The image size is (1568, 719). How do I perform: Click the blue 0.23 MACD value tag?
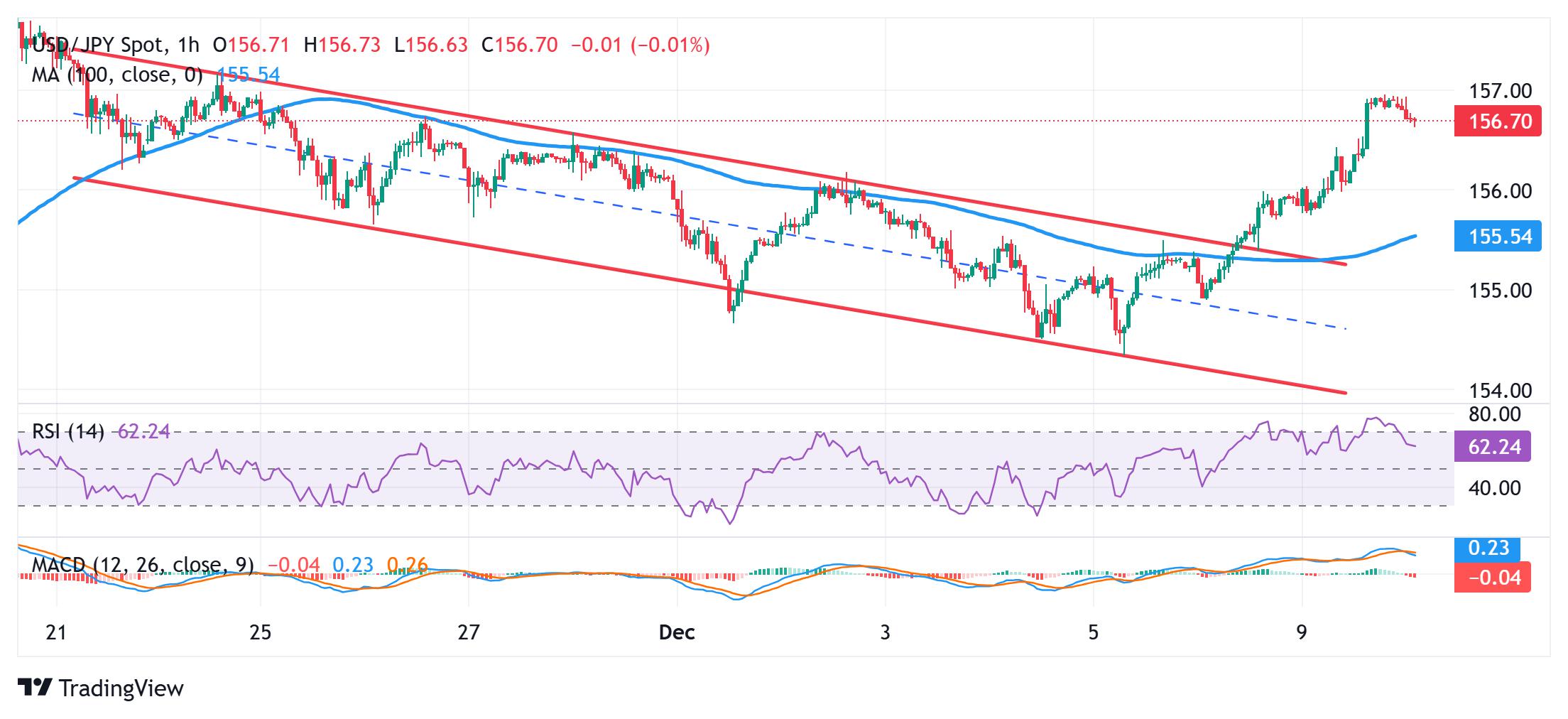(1488, 548)
